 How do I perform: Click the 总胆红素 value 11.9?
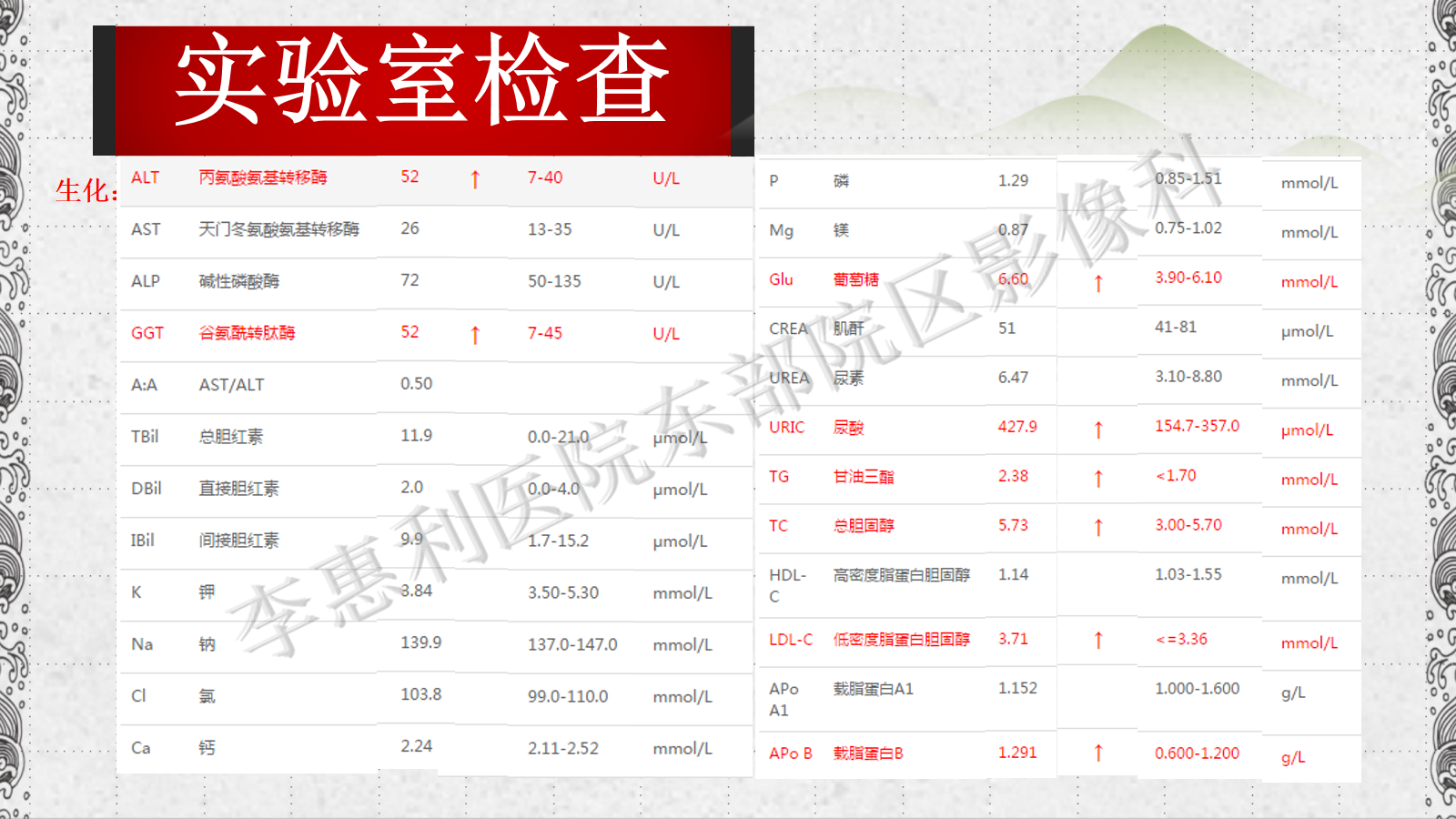pyautogui.click(x=417, y=436)
